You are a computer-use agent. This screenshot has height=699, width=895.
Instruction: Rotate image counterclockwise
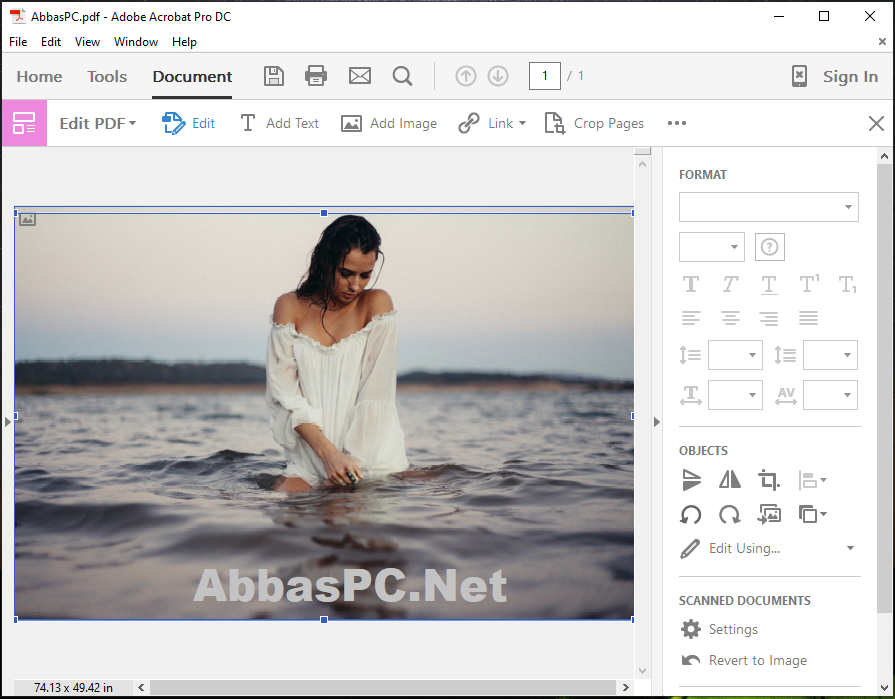coord(691,514)
